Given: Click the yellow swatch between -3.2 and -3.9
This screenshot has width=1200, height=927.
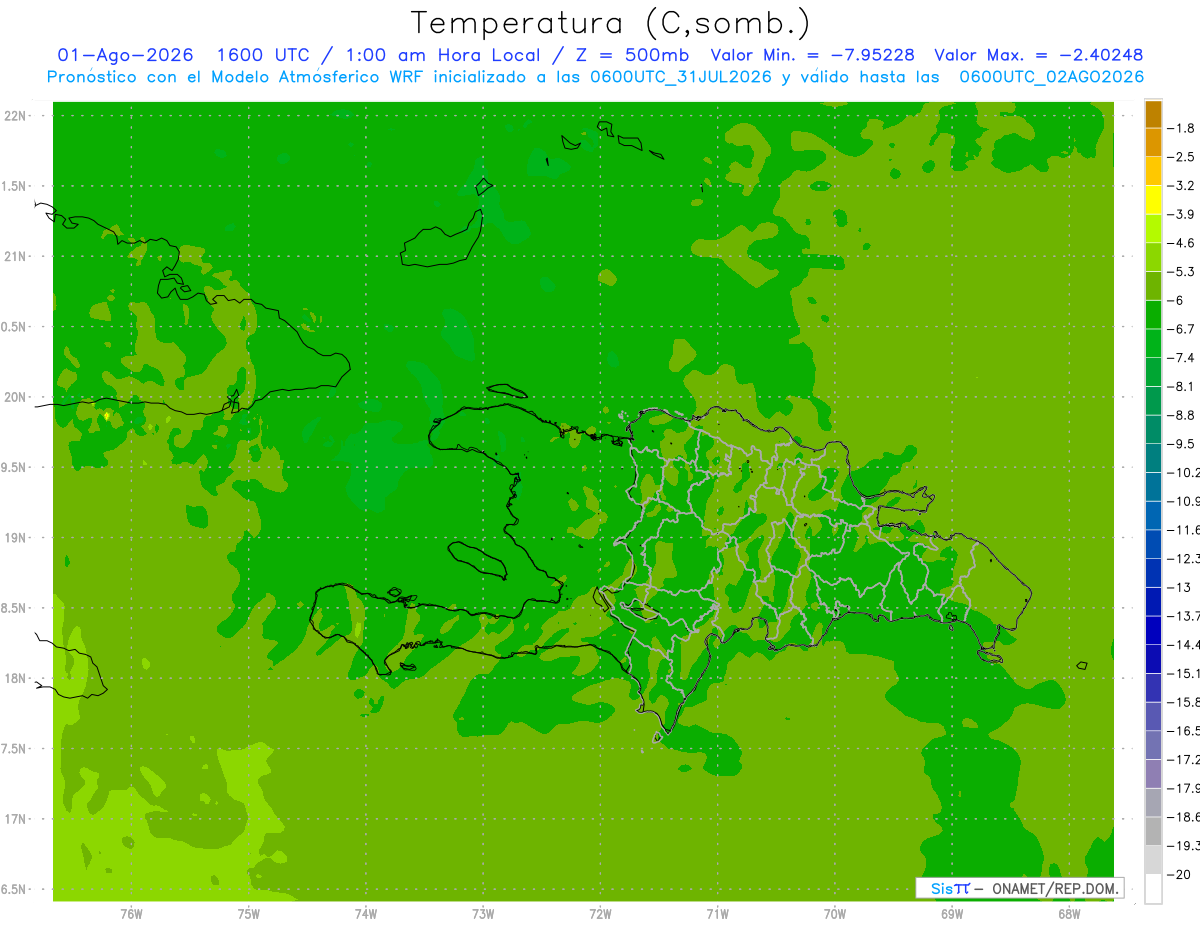Looking at the screenshot, I should coord(1153,200).
